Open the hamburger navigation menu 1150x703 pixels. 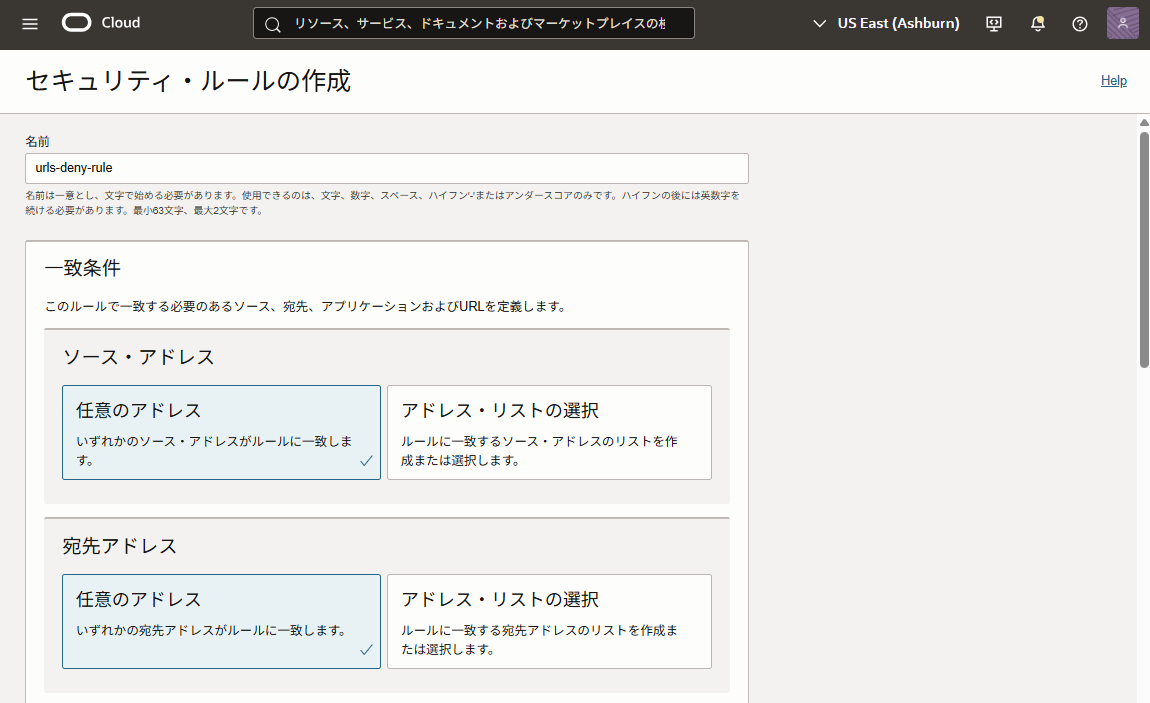(x=30, y=24)
